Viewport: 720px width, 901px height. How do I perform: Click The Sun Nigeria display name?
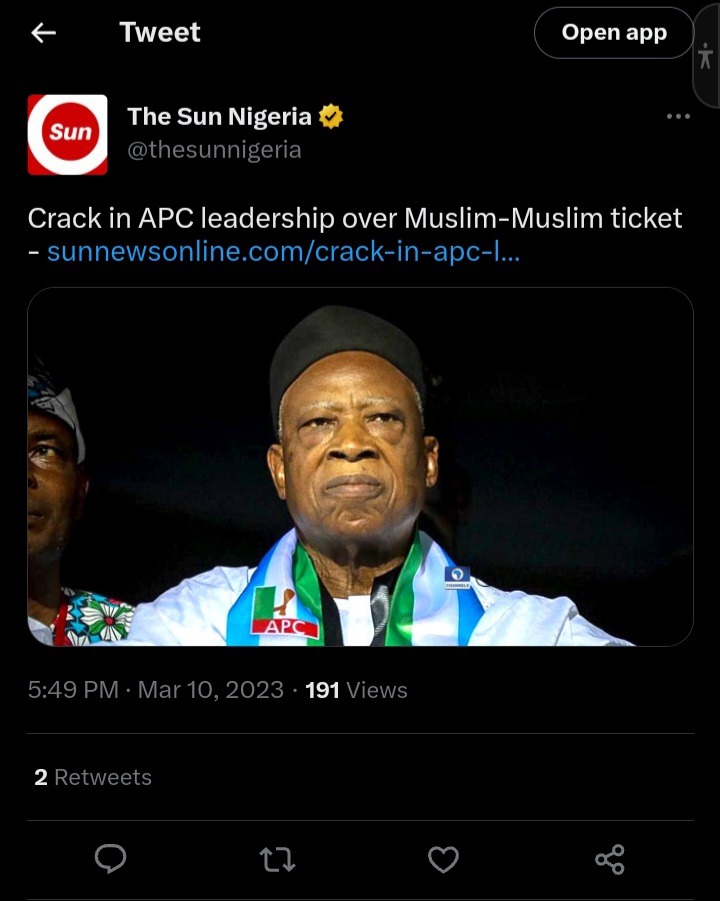219,117
